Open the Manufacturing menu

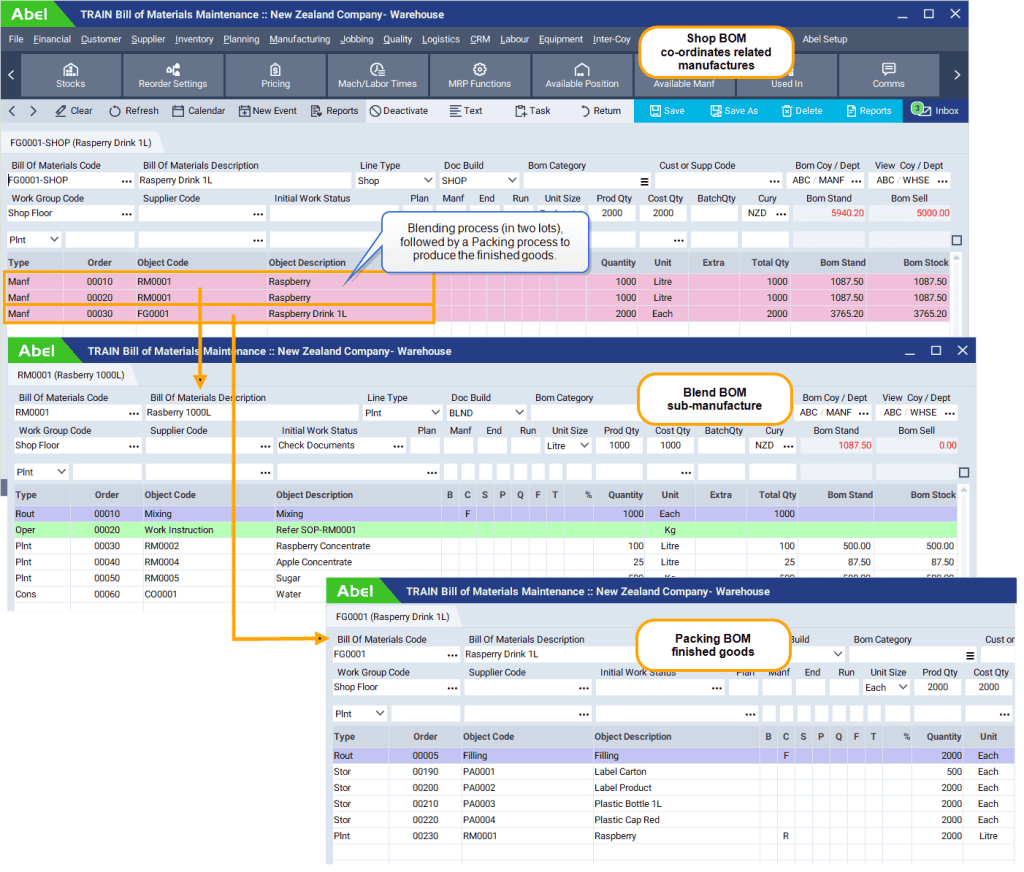click(299, 40)
